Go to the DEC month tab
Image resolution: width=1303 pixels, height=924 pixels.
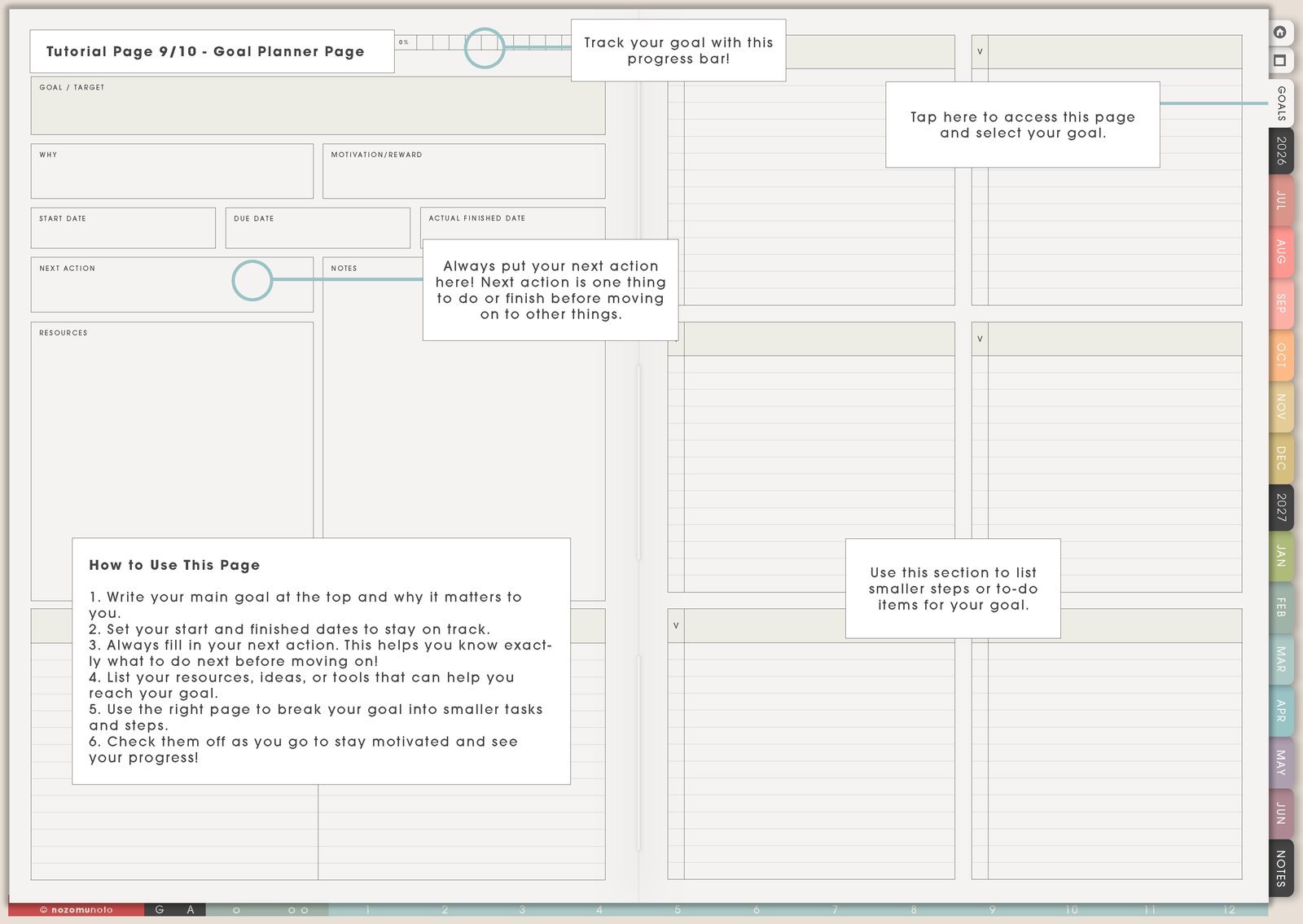(x=1281, y=458)
